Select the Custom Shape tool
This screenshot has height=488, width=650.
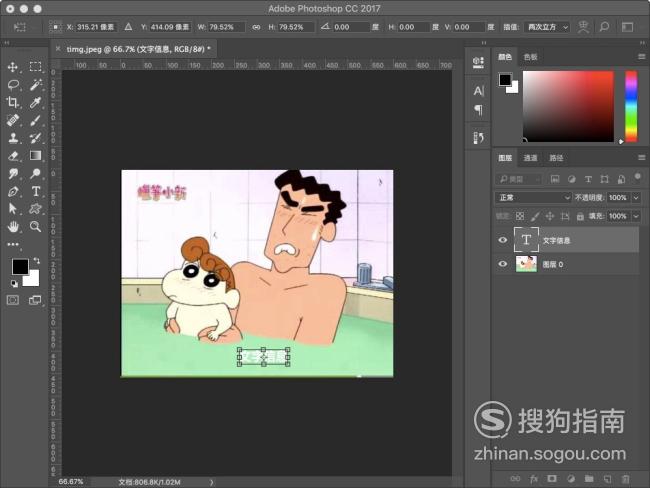click(35, 209)
